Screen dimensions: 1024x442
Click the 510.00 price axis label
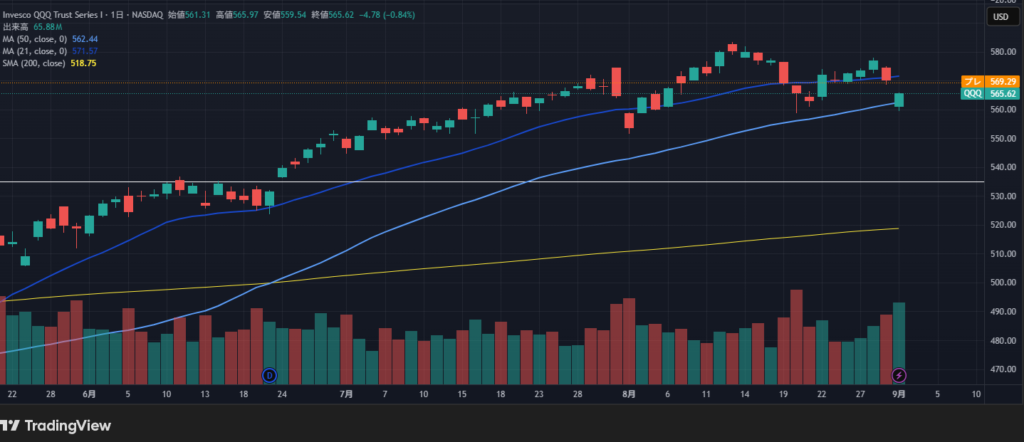(1003, 253)
